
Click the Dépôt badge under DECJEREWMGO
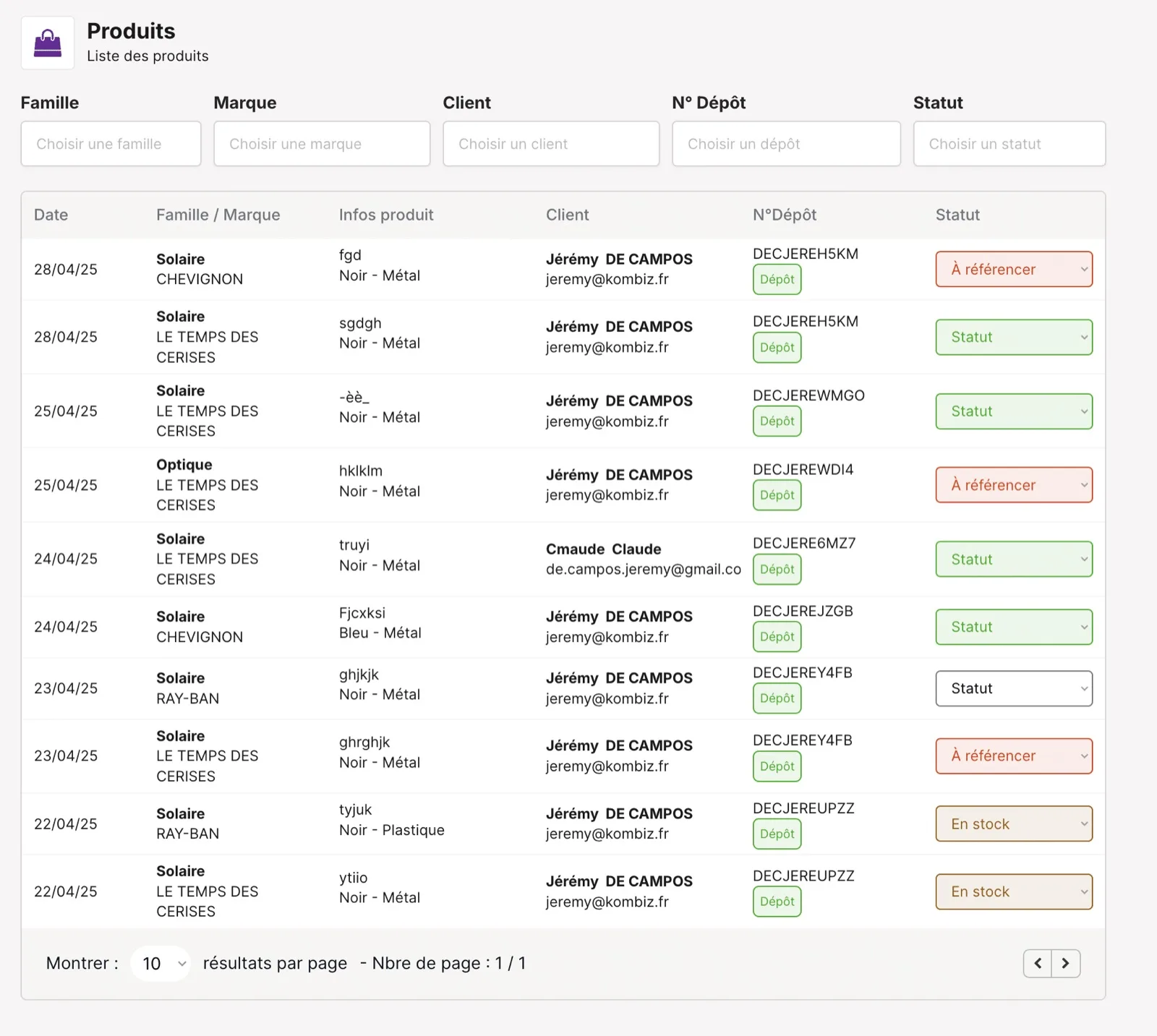[x=777, y=421]
